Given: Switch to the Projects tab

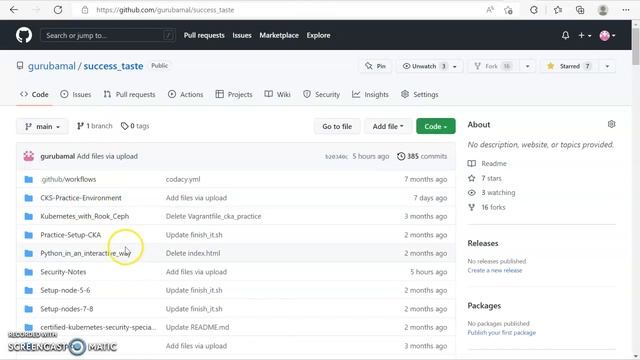Looking at the screenshot, I should coord(234,94).
